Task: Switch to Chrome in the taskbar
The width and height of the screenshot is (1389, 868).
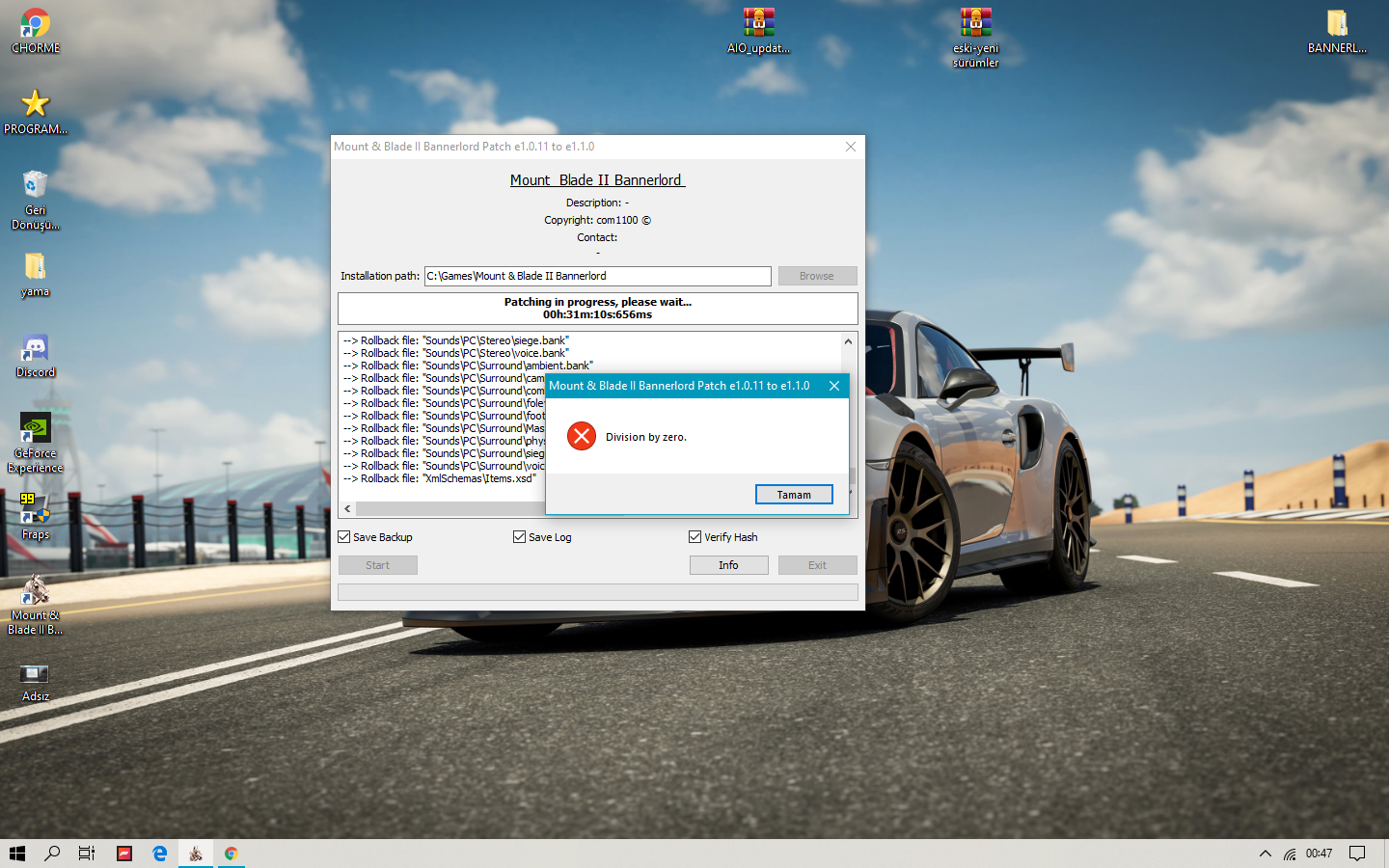Action: pyautogui.click(x=231, y=854)
